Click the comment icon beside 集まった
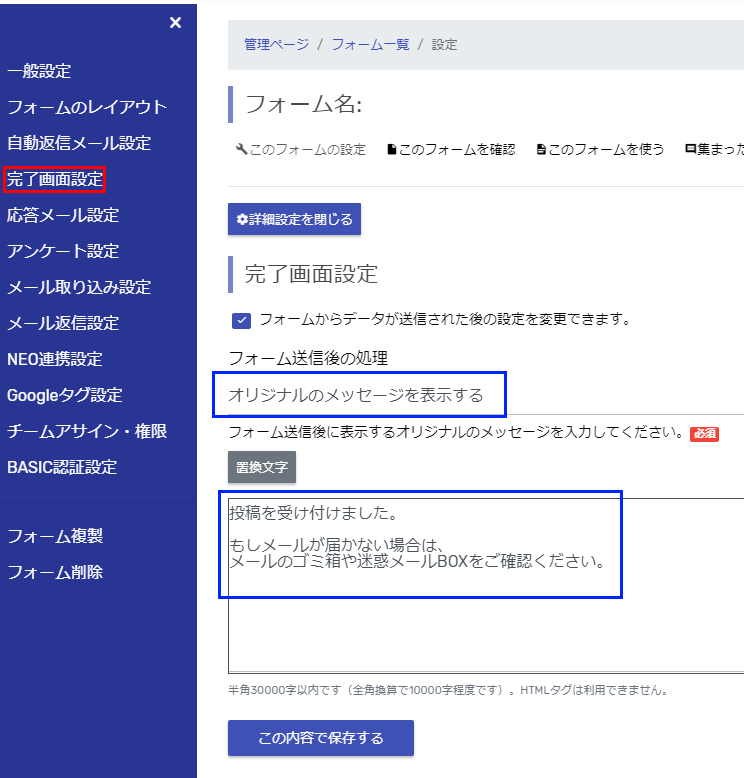 690,149
